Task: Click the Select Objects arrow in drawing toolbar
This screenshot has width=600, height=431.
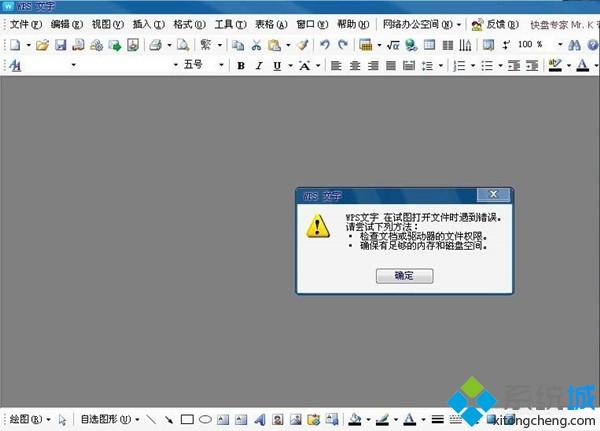Action: (62, 420)
